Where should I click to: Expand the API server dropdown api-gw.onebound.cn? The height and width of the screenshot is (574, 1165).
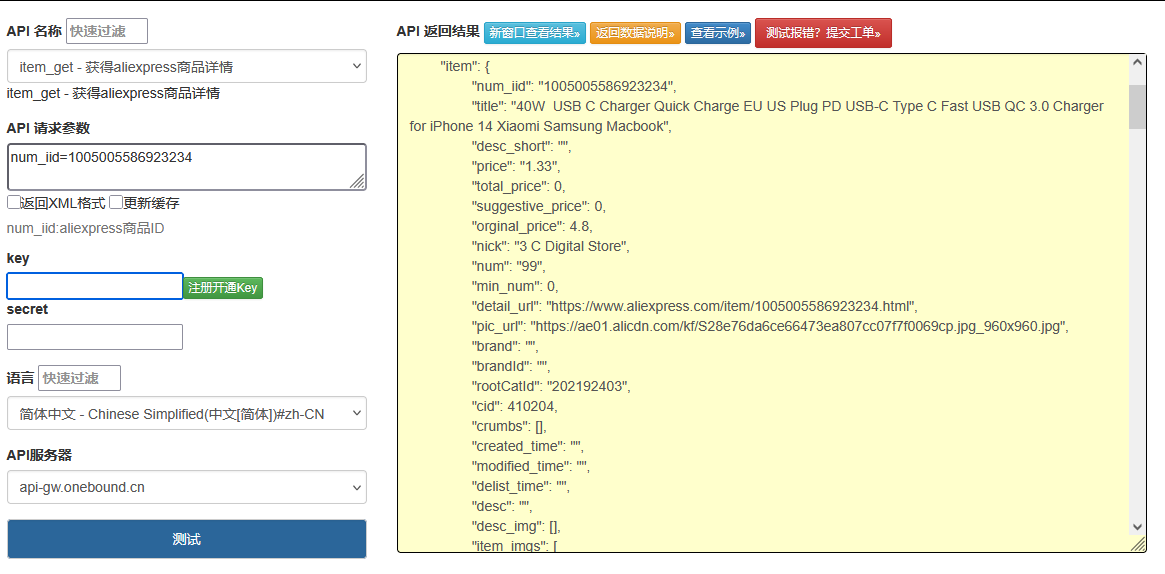click(186, 487)
